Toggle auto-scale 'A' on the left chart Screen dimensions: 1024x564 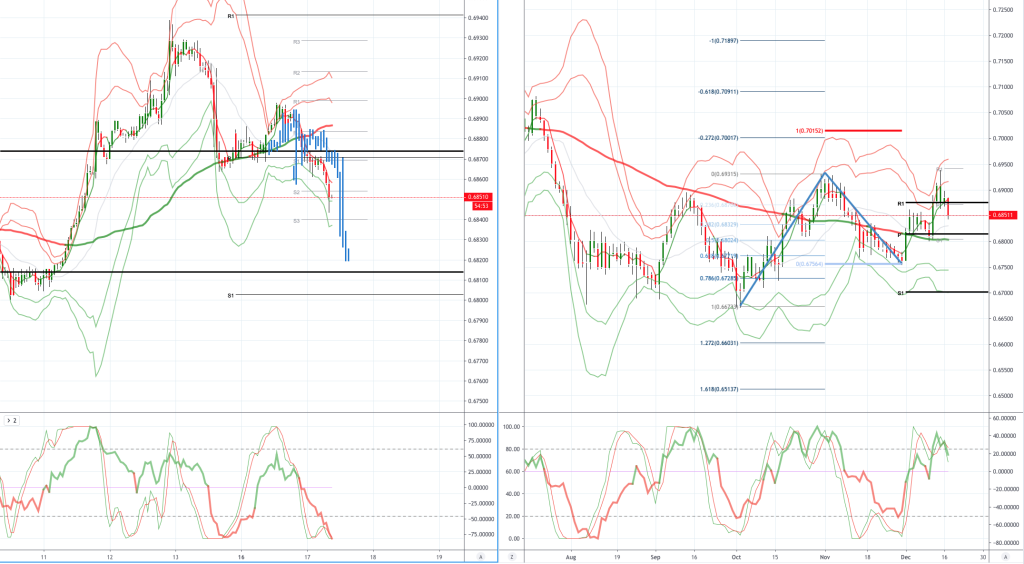click(x=481, y=555)
